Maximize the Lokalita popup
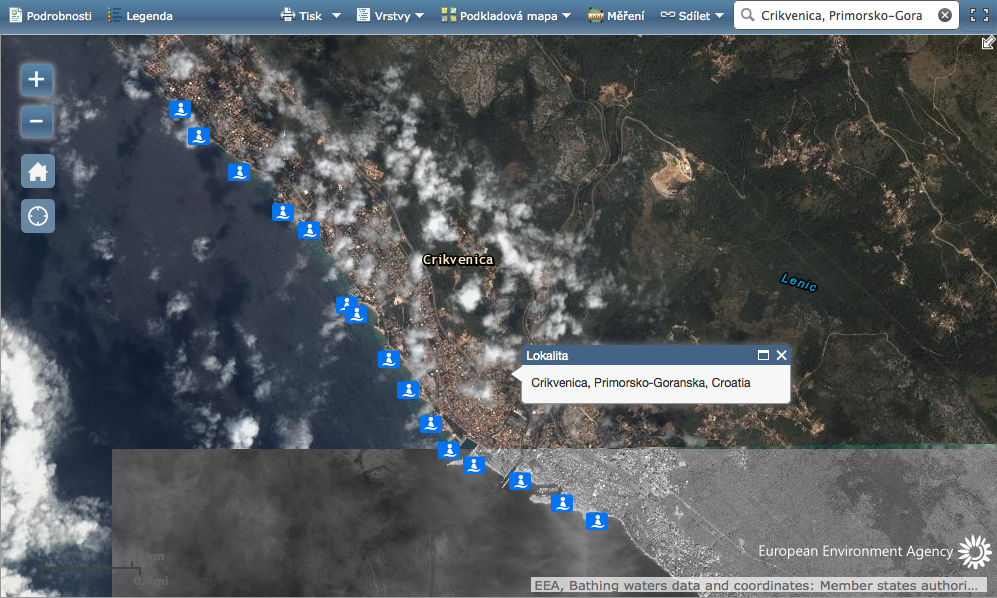 (x=763, y=355)
